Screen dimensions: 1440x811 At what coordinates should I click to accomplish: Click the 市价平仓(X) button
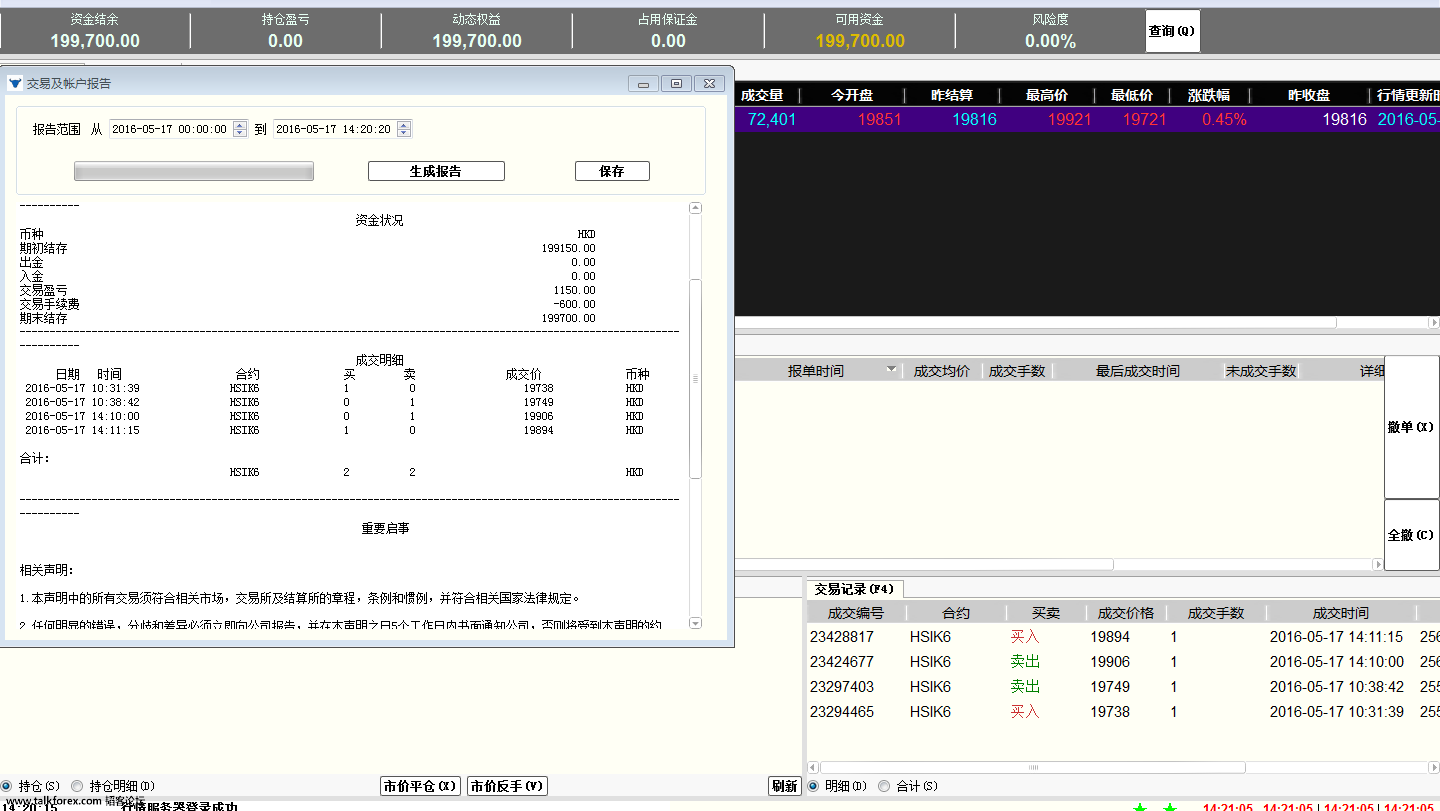tap(420, 786)
